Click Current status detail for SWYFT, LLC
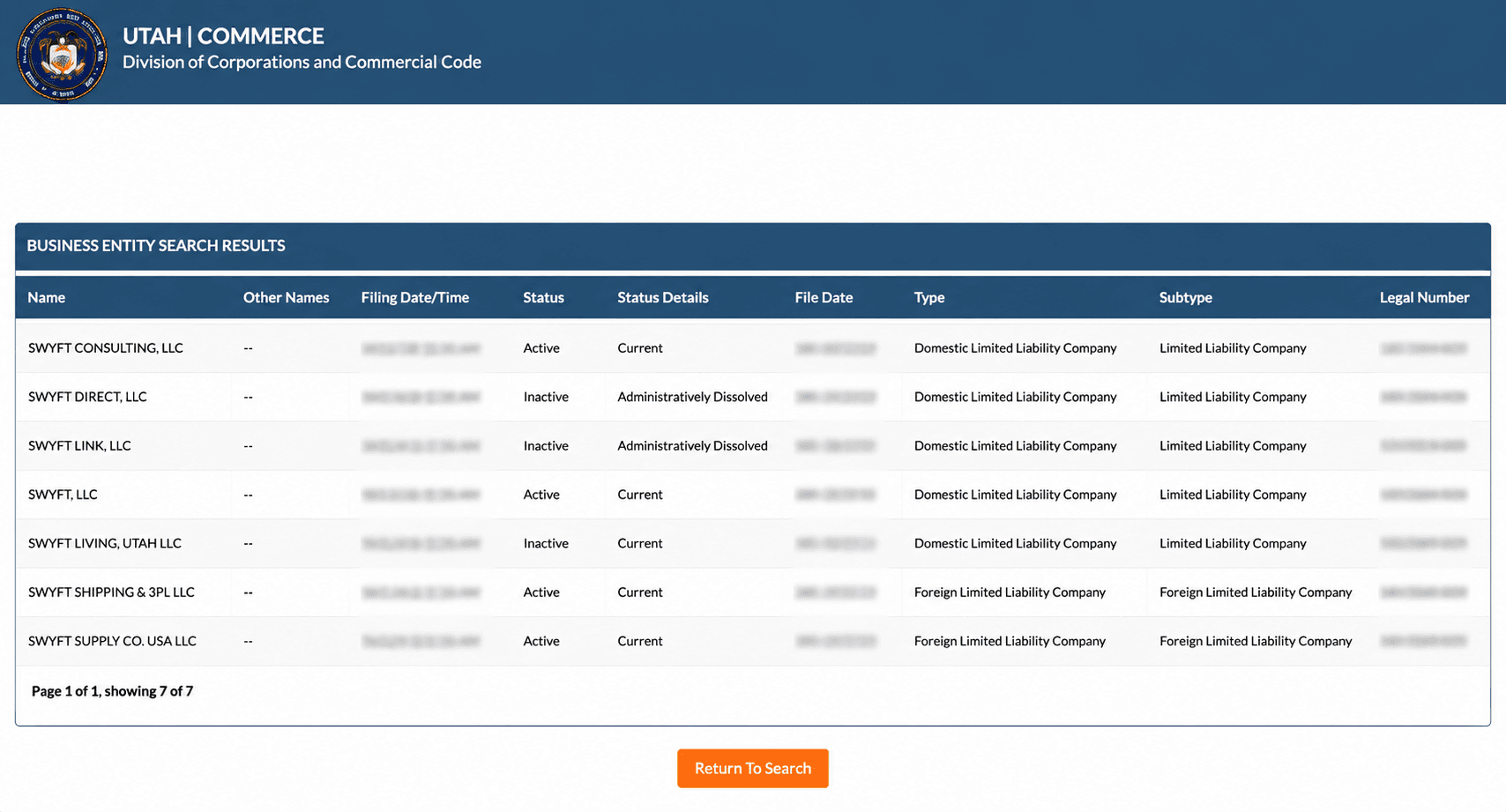Screen dimensions: 1506x812 click(x=640, y=495)
